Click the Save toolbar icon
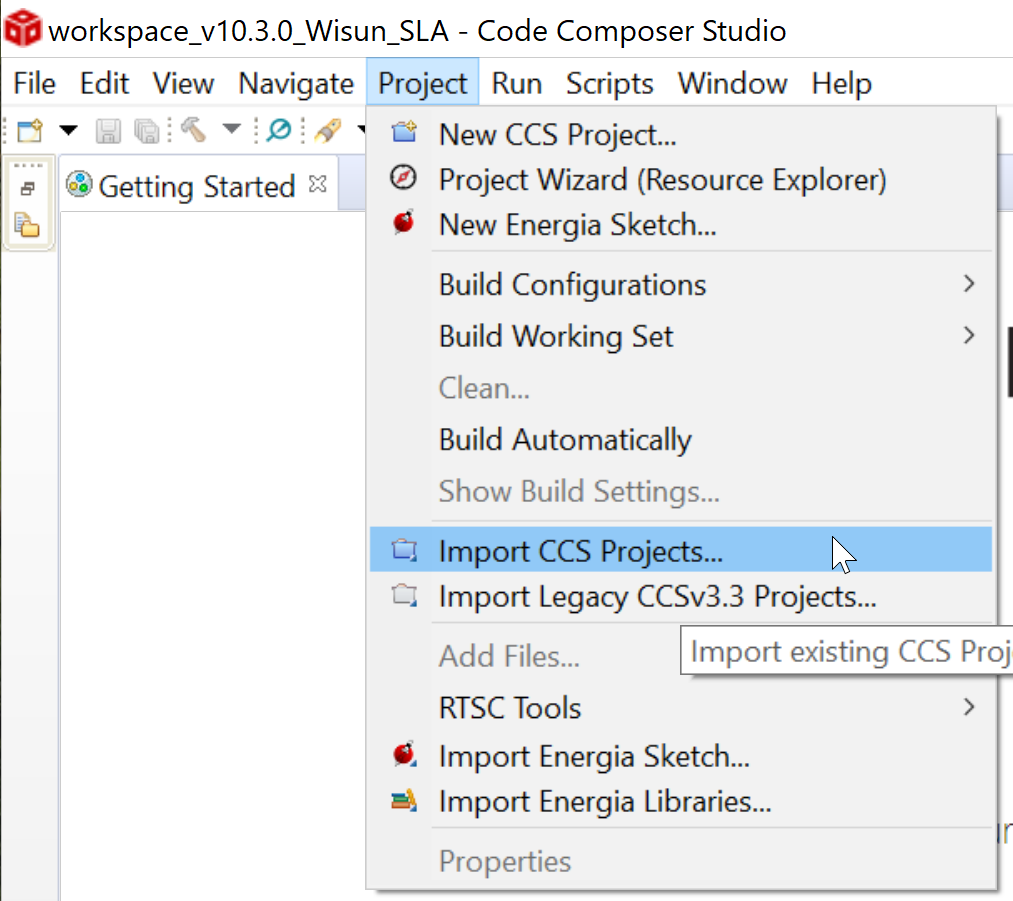The image size is (1013, 901). tap(108, 130)
